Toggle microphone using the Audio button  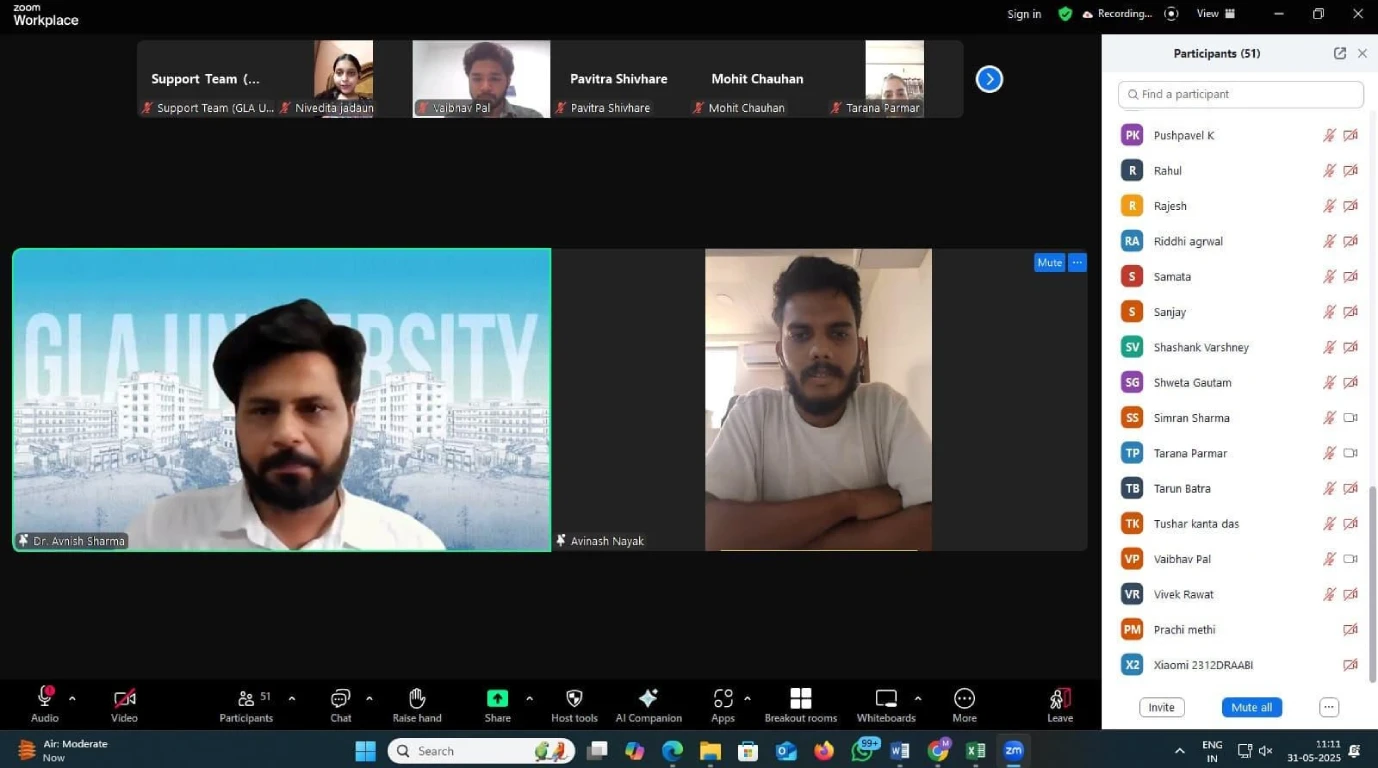[45, 698]
